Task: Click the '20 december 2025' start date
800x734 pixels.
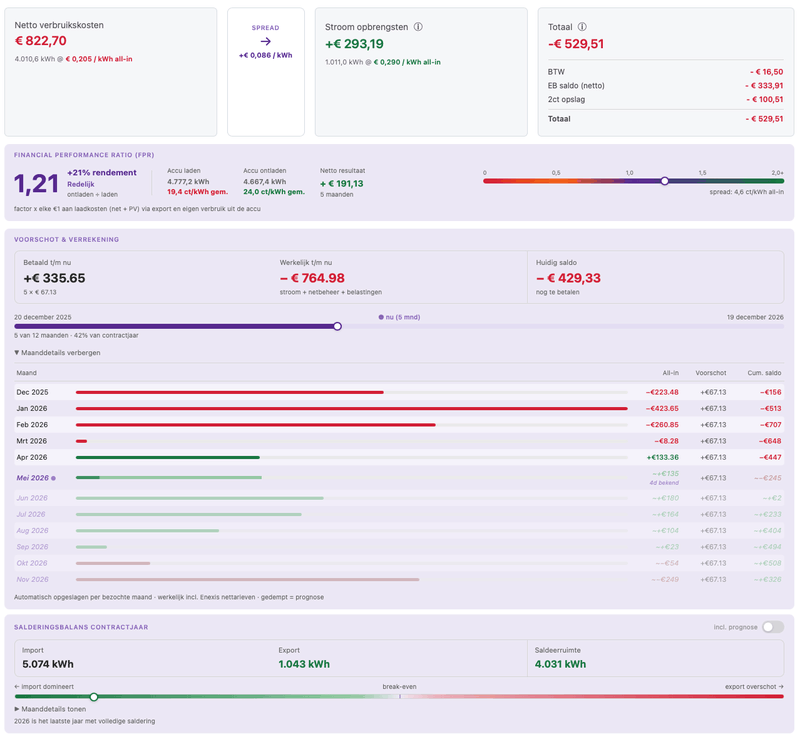Action: click(x=43, y=317)
